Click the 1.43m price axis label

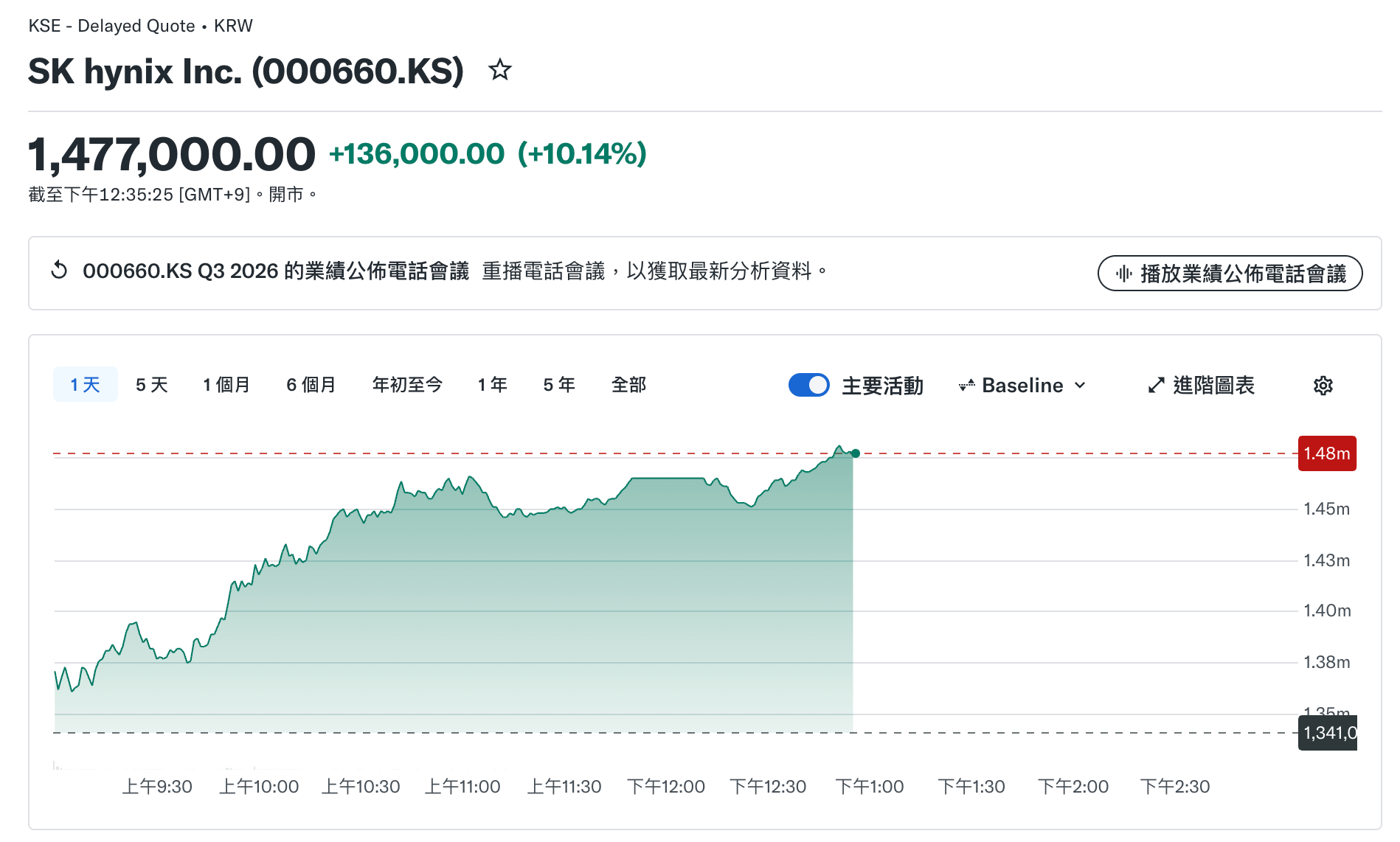click(1327, 560)
